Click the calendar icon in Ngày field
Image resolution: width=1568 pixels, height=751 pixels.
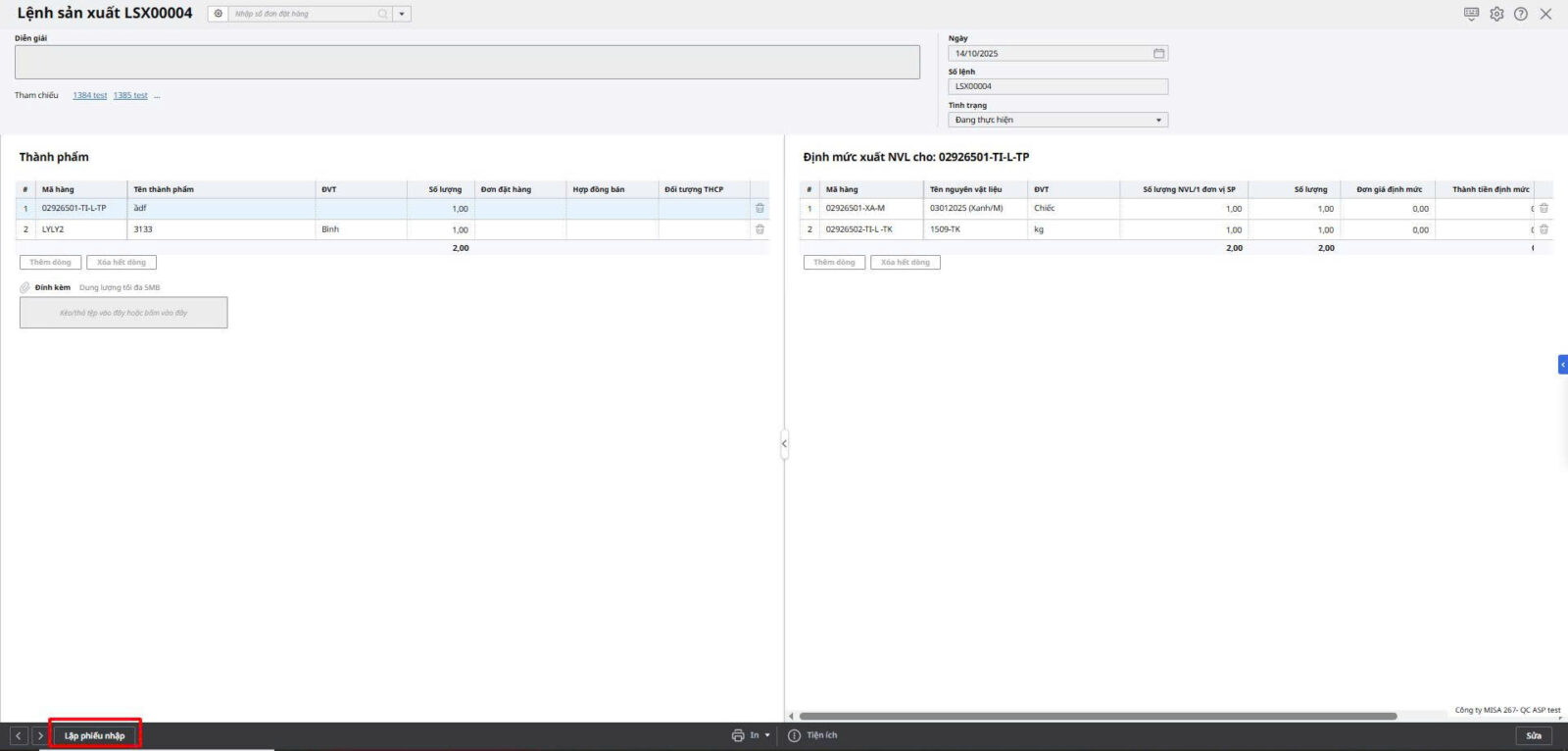pos(1158,53)
